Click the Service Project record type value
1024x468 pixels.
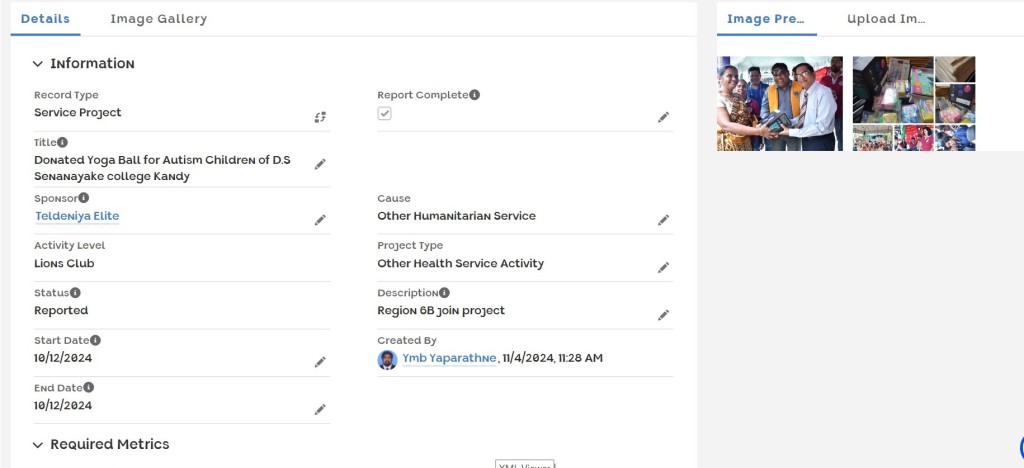coord(78,112)
